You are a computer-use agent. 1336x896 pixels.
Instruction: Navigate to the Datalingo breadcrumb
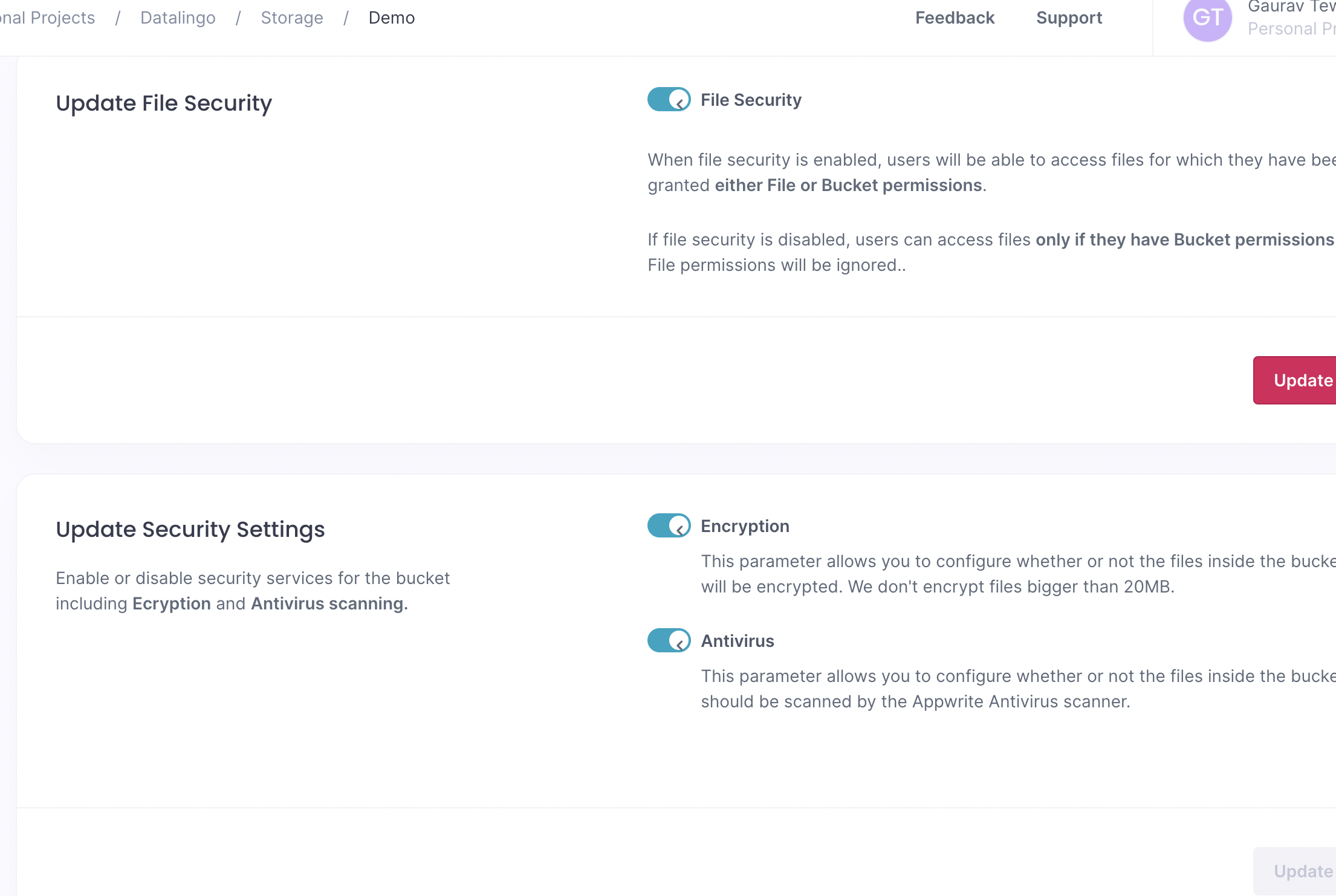click(x=178, y=18)
